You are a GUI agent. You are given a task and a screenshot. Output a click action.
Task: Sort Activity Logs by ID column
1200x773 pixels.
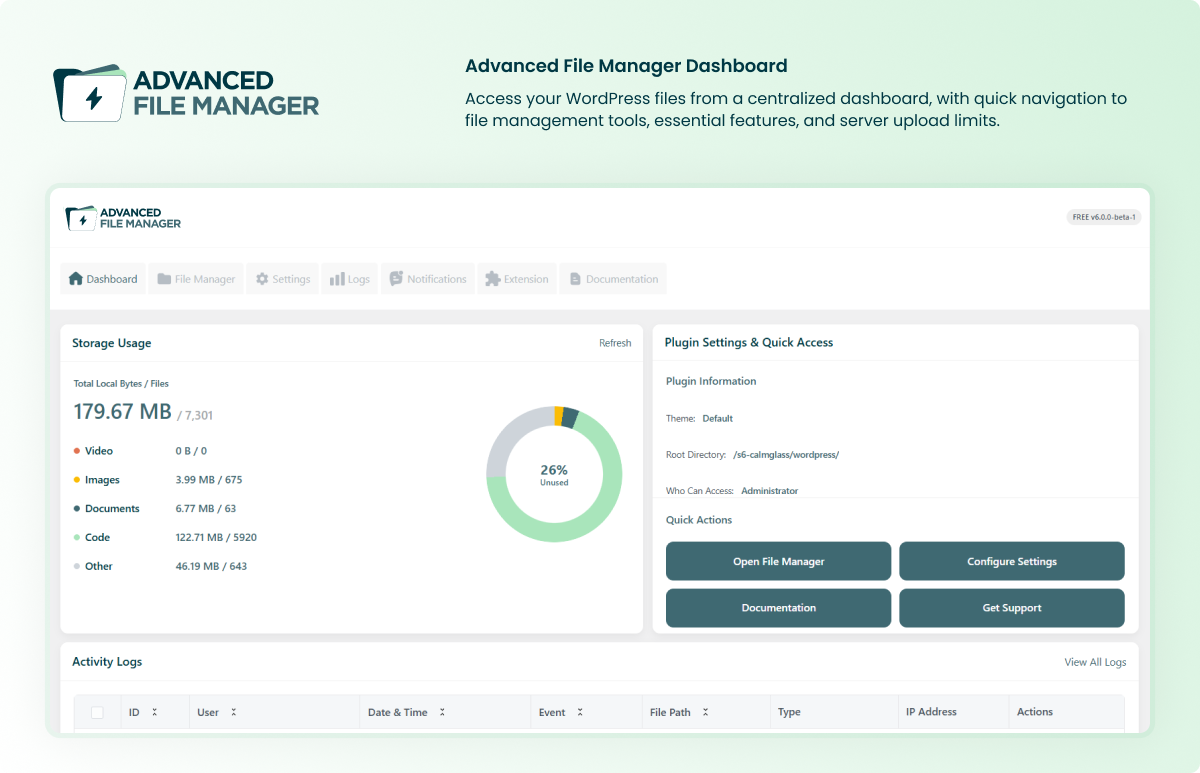(x=154, y=712)
